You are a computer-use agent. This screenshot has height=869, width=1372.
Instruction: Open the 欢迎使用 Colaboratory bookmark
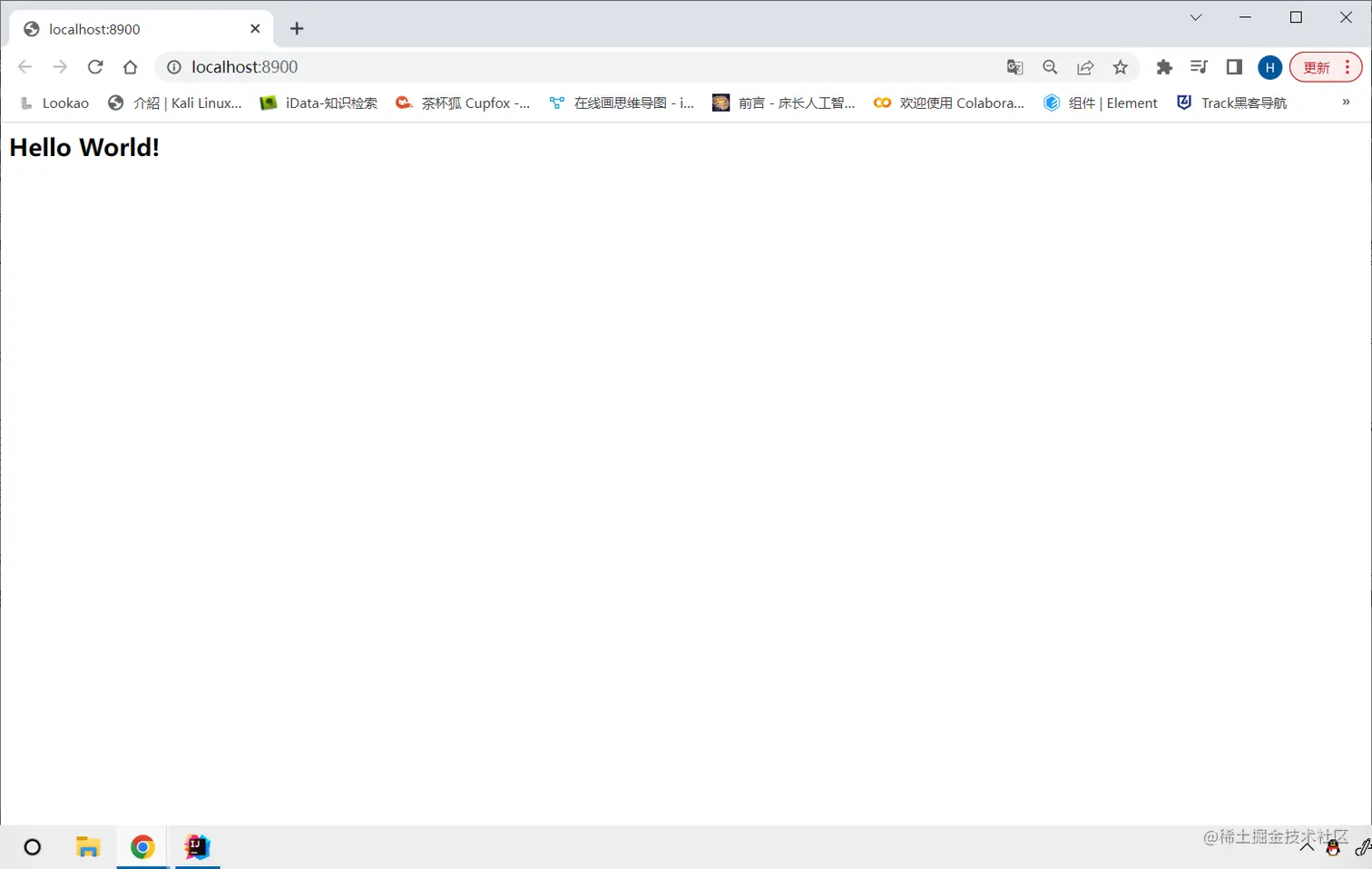tap(949, 103)
